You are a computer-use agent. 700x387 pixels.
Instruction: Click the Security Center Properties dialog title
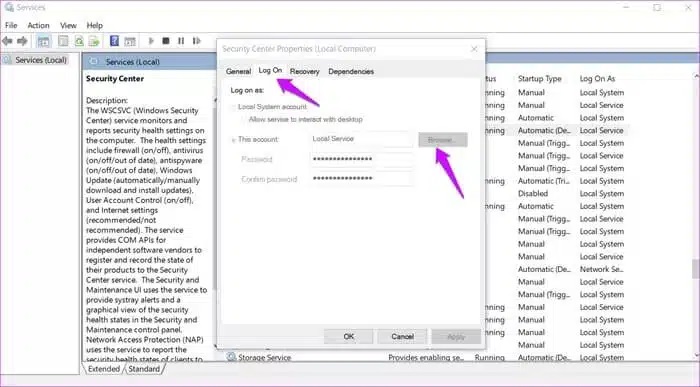click(299, 49)
